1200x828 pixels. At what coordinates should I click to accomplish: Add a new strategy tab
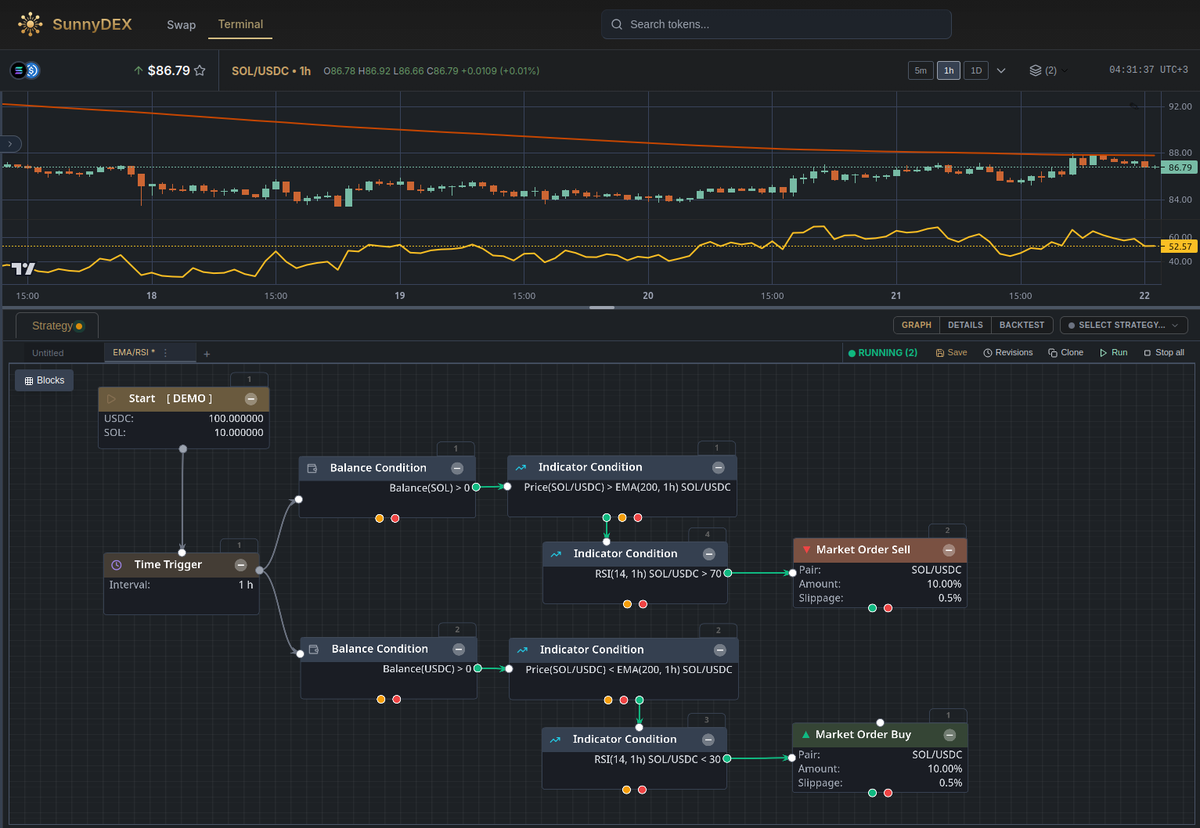click(207, 353)
